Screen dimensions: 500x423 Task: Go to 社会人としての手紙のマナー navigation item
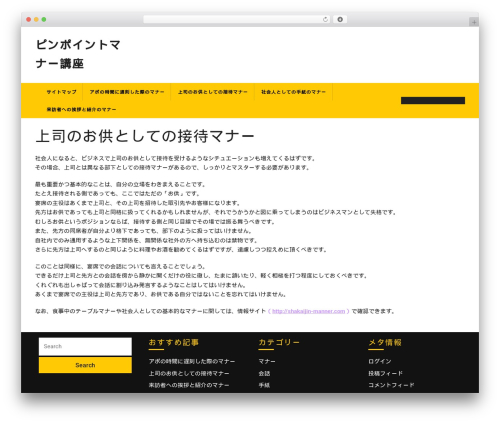293,92
